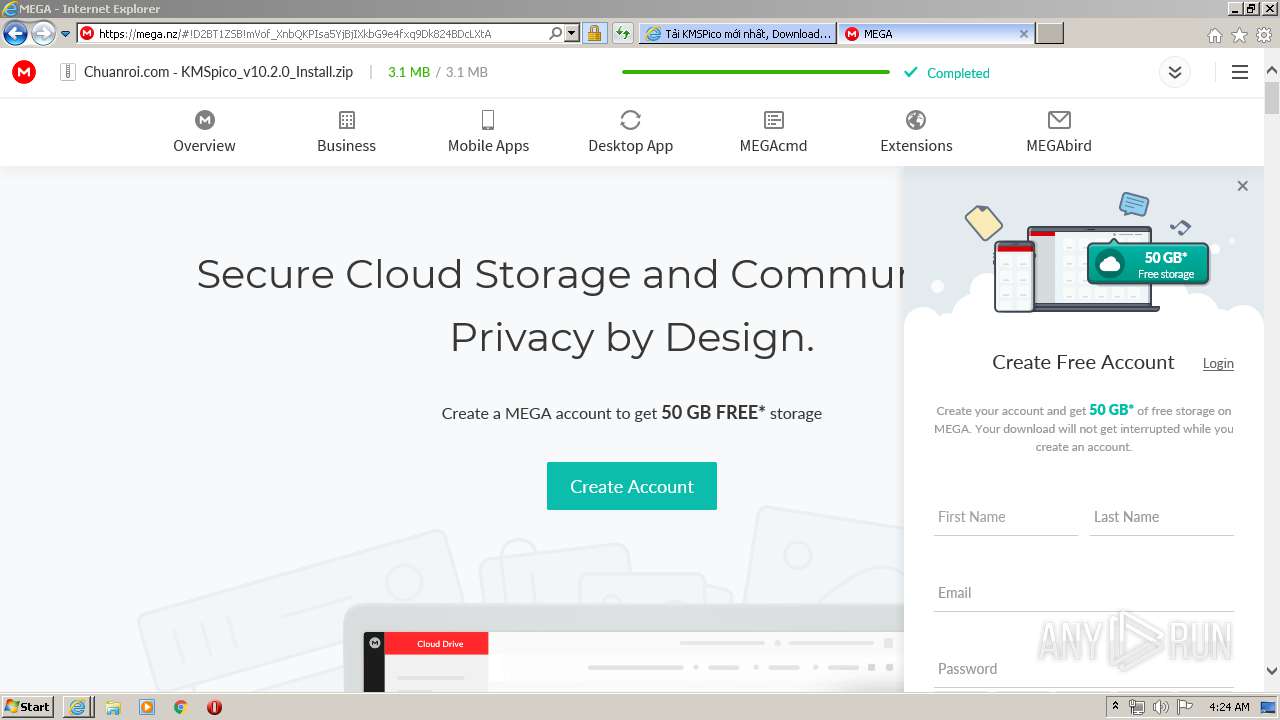The width and height of the screenshot is (1280, 720).
Task: Open the MEGA hamburger menu
Action: click(1240, 72)
